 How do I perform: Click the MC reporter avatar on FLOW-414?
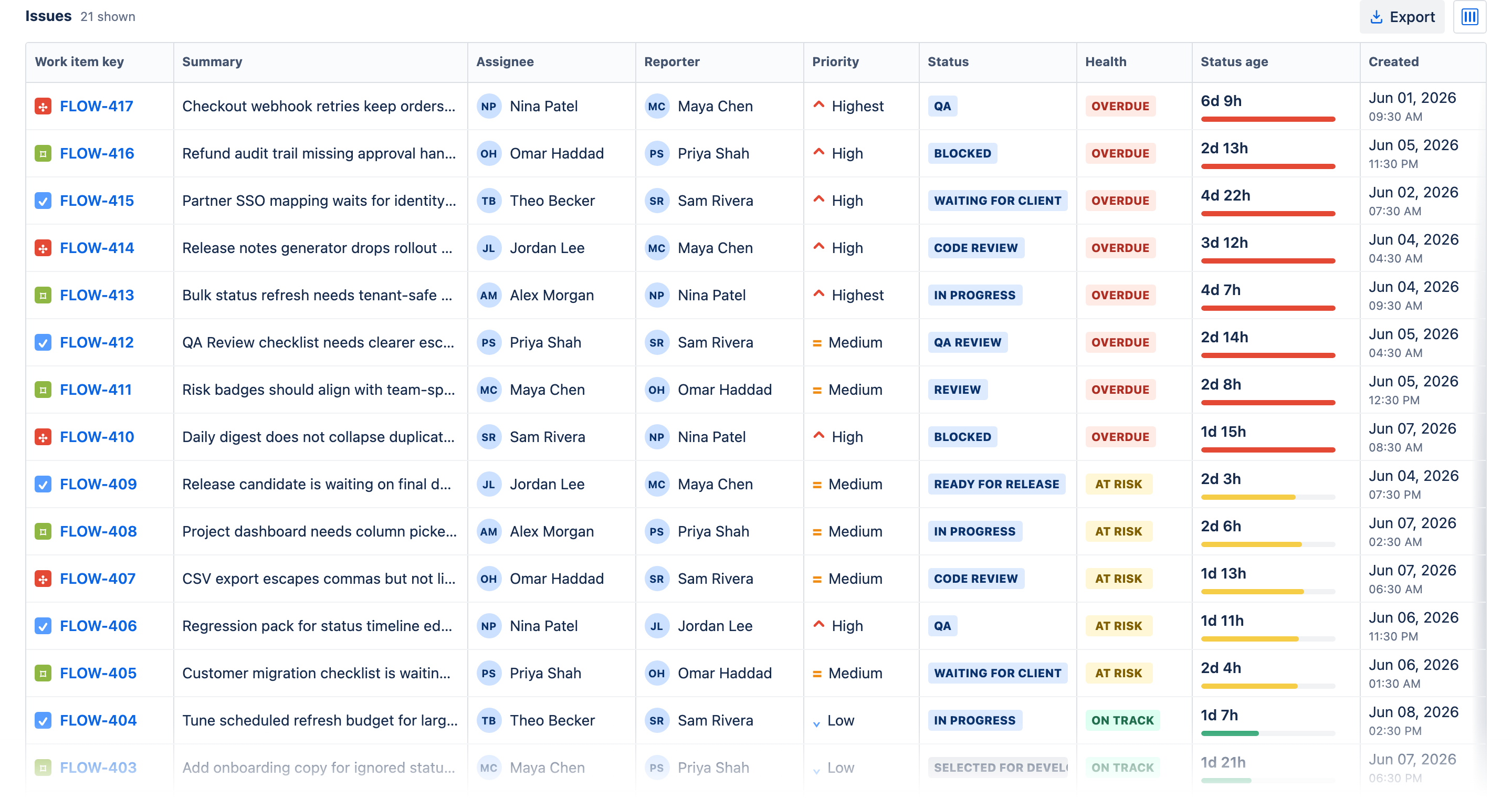pyautogui.click(x=656, y=248)
